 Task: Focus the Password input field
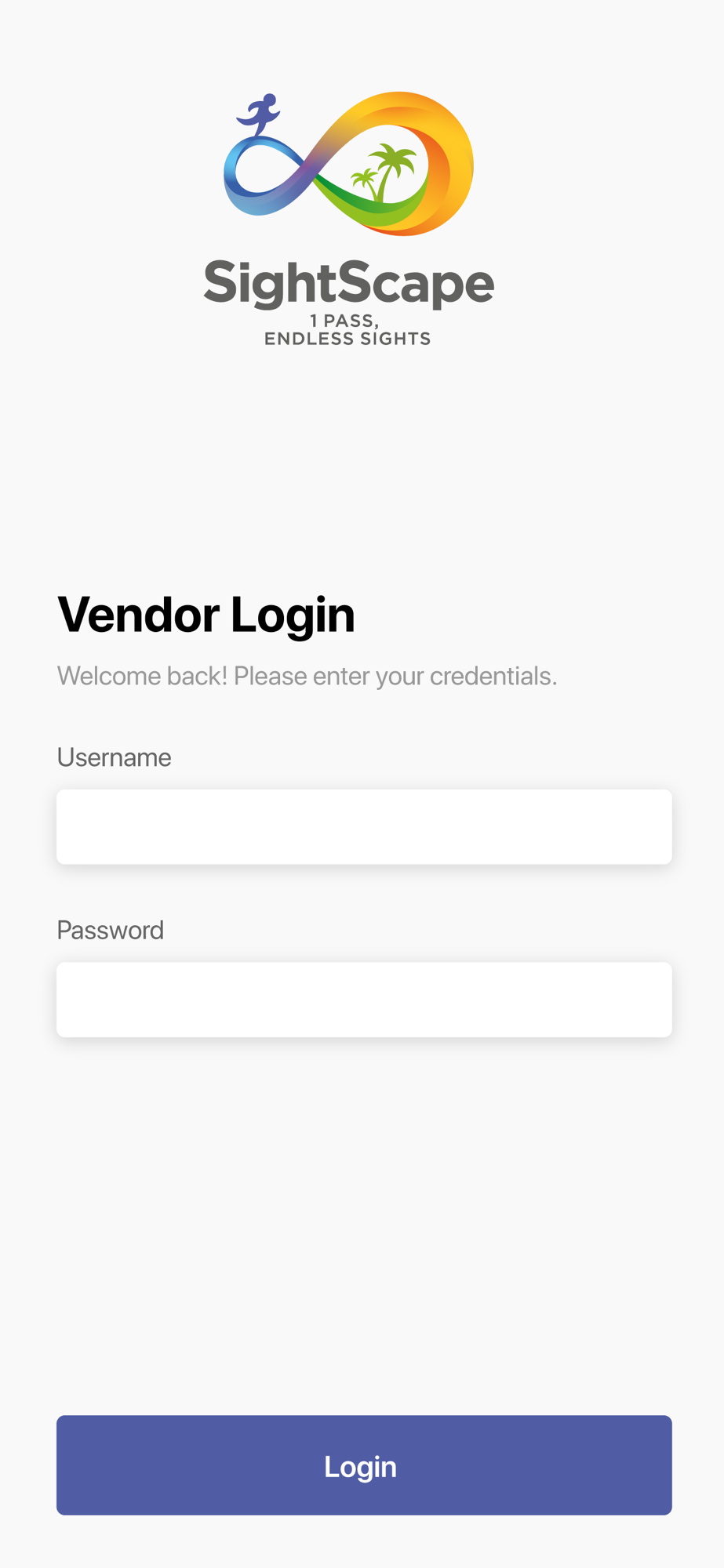coord(364,1000)
